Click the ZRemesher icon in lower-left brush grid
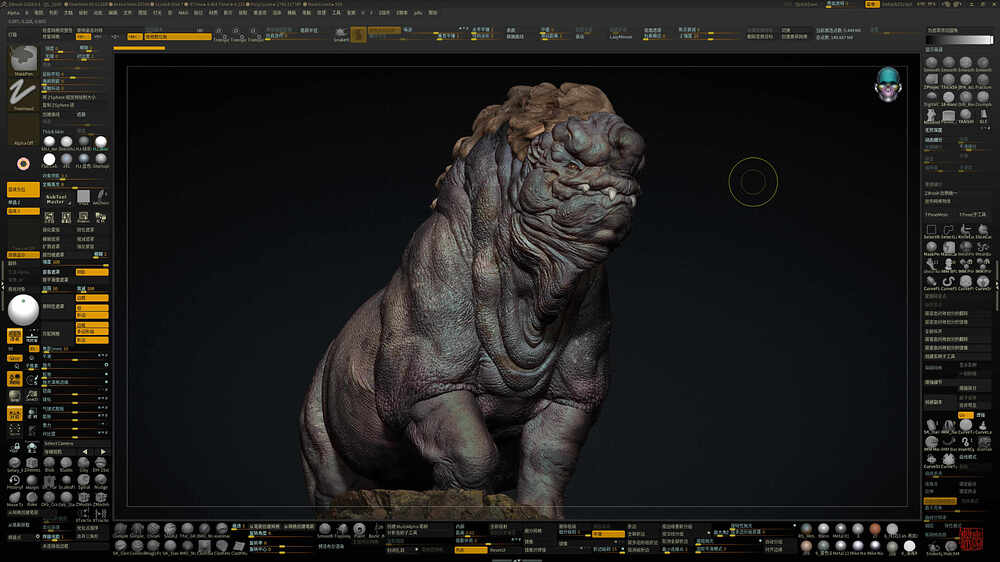Viewport: 1000px width, 562px height. tap(32, 464)
